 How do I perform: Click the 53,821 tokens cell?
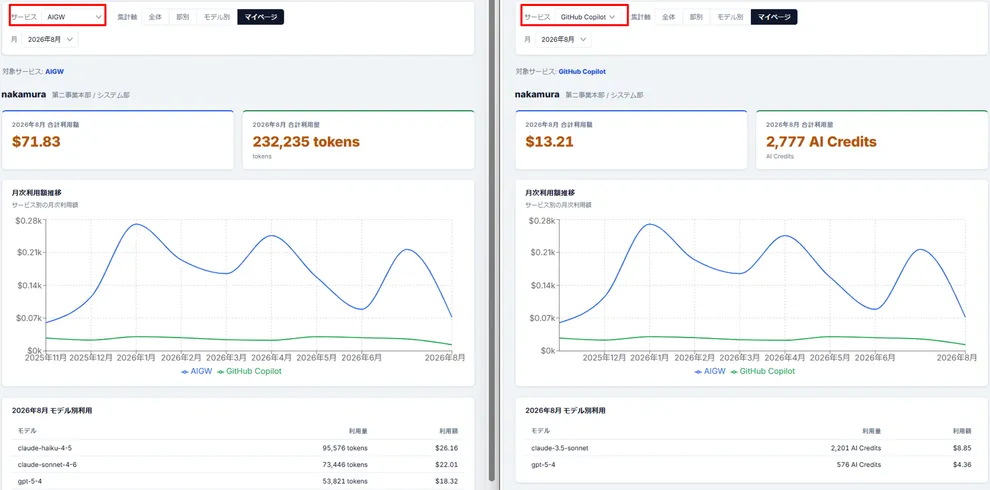[x=345, y=481]
